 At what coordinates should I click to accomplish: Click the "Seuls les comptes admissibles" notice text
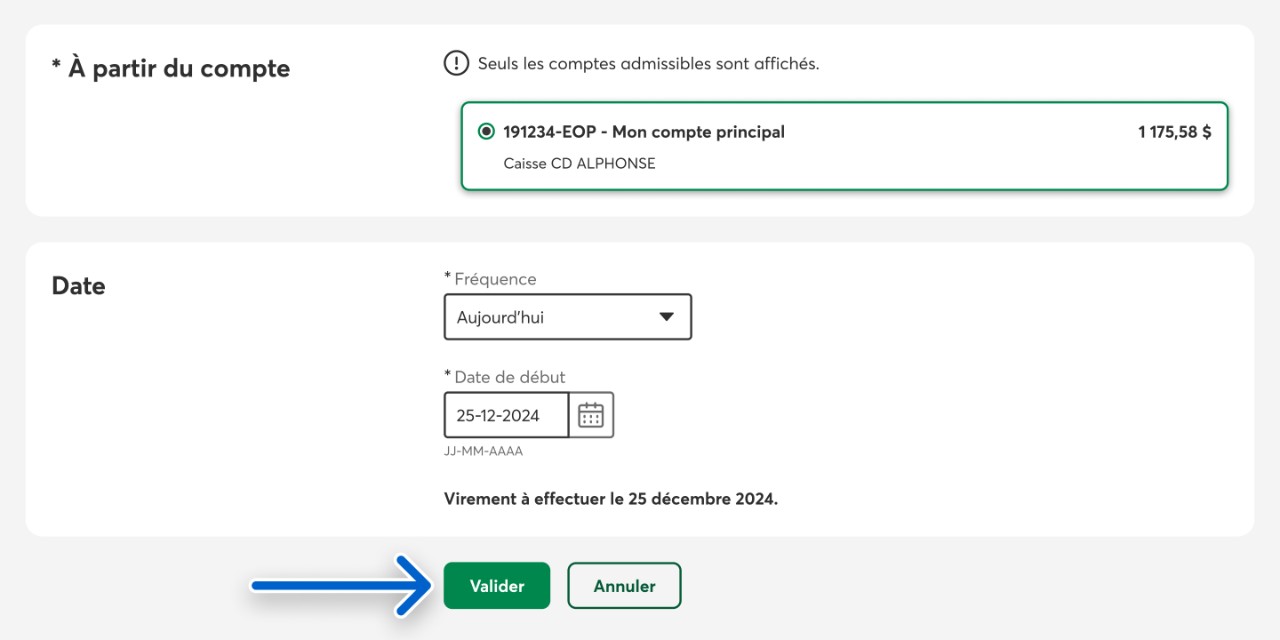tap(648, 64)
